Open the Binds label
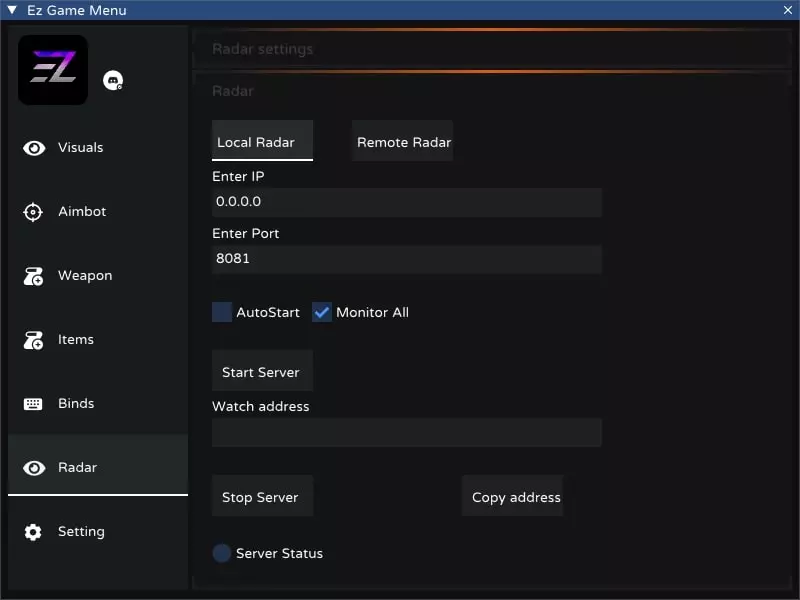 click(x=76, y=403)
